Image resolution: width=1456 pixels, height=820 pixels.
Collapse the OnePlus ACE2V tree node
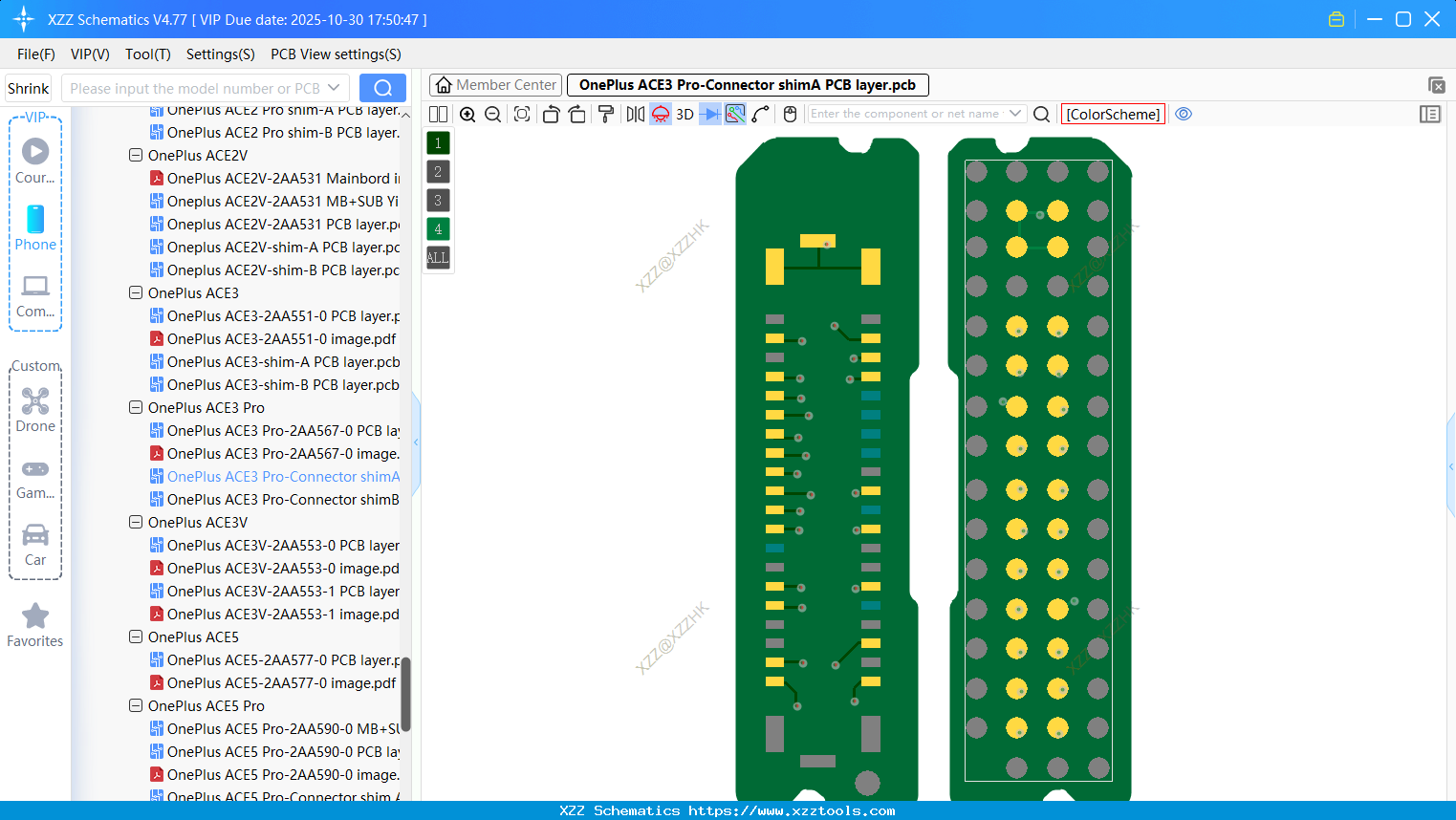pyautogui.click(x=136, y=155)
